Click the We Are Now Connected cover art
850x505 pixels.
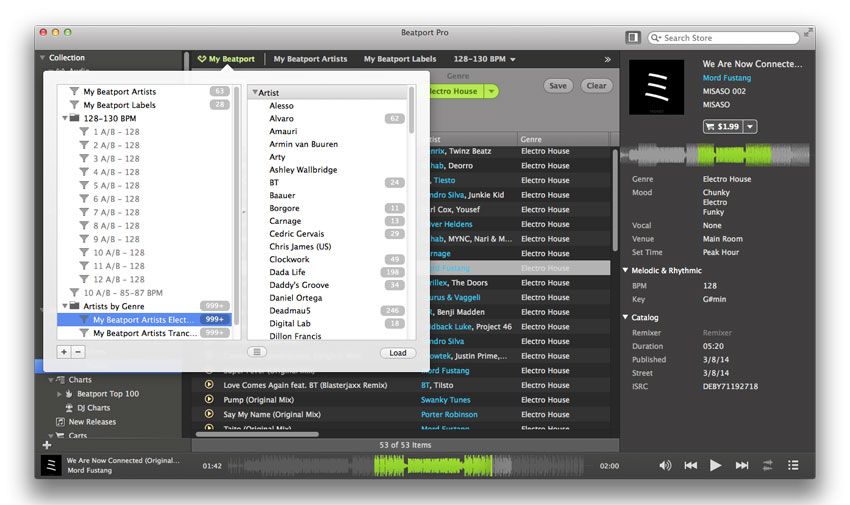tap(656, 87)
